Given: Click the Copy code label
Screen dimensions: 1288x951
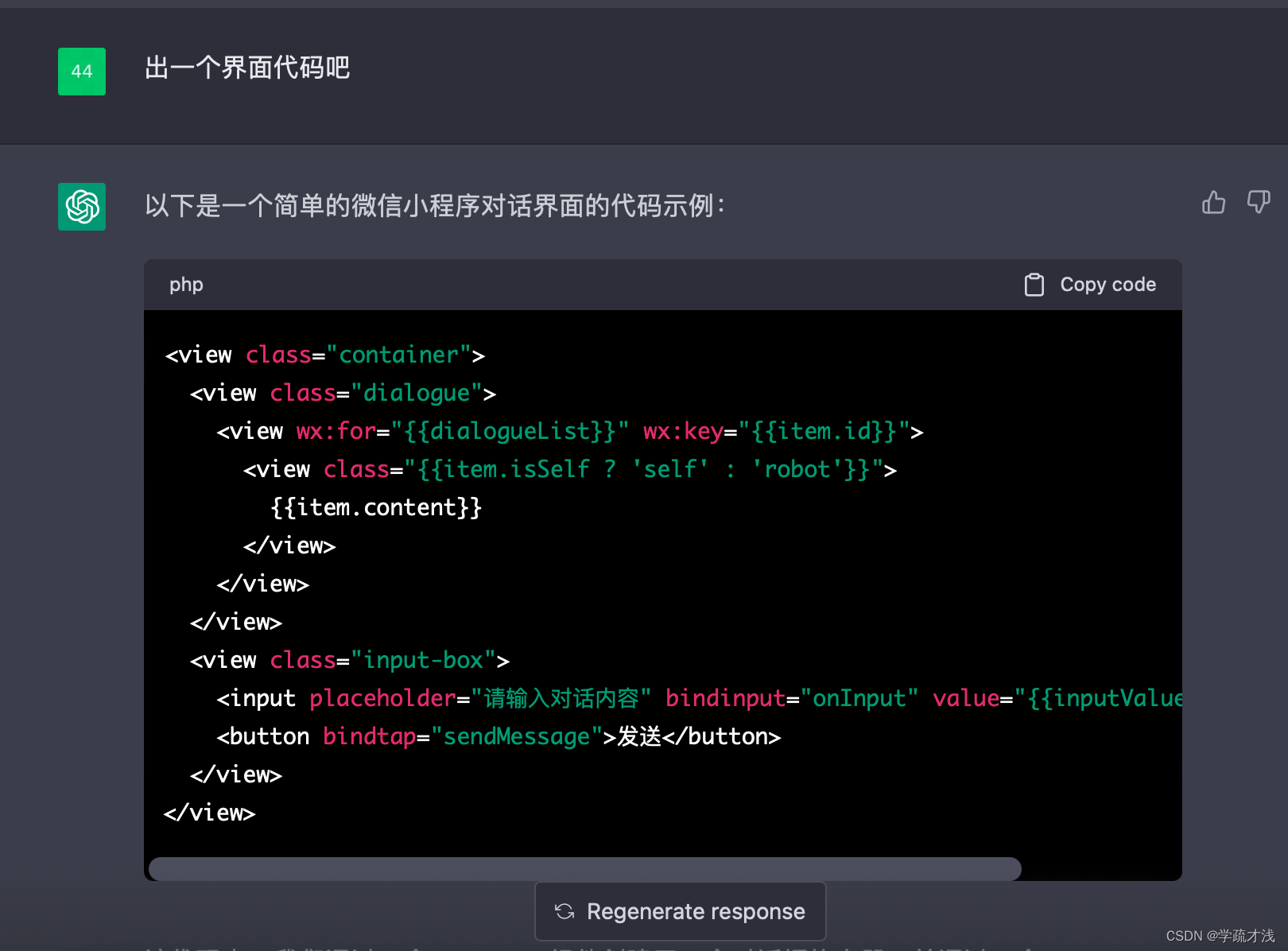Looking at the screenshot, I should point(1108,285).
